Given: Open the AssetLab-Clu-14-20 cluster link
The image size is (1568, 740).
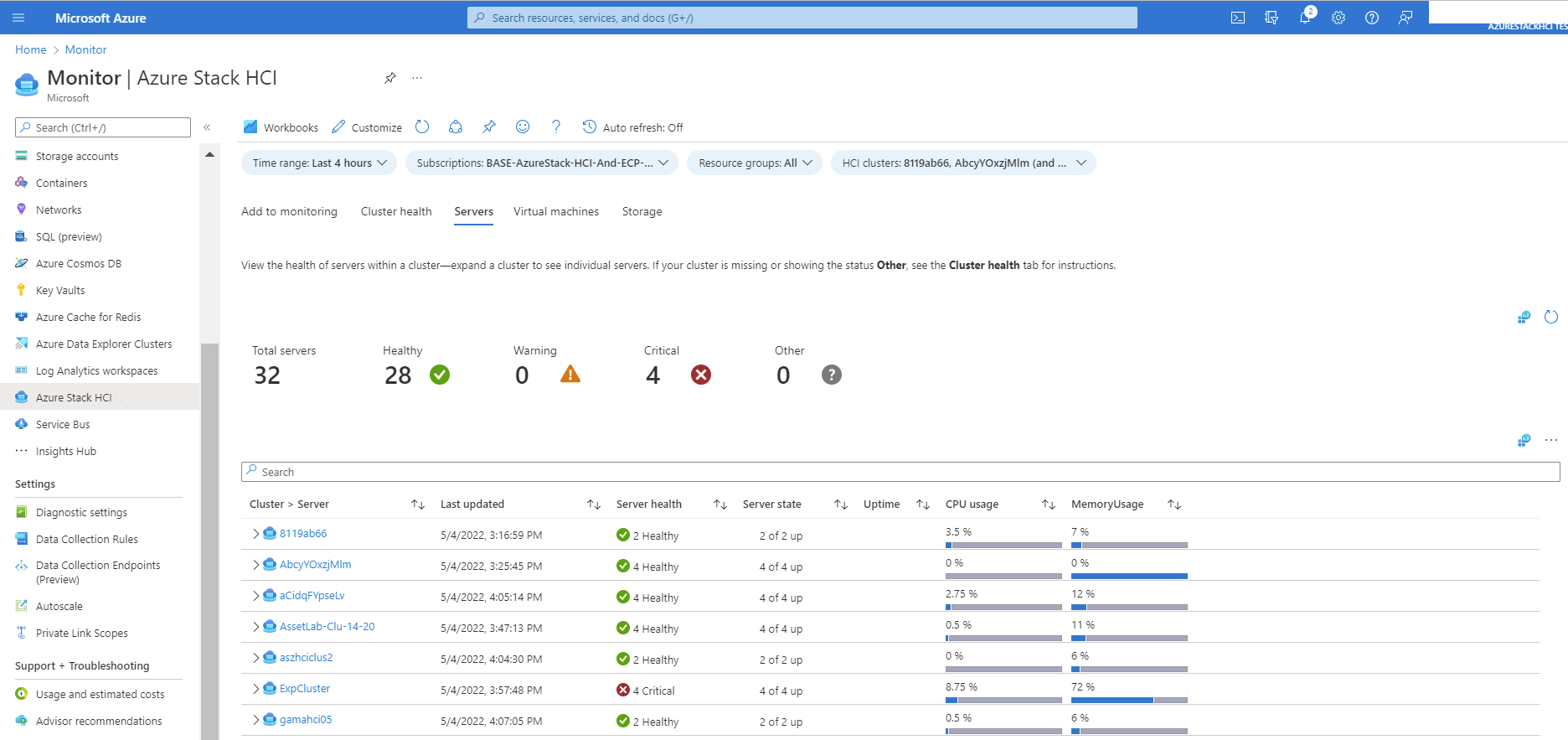Looking at the screenshot, I should tap(328, 627).
